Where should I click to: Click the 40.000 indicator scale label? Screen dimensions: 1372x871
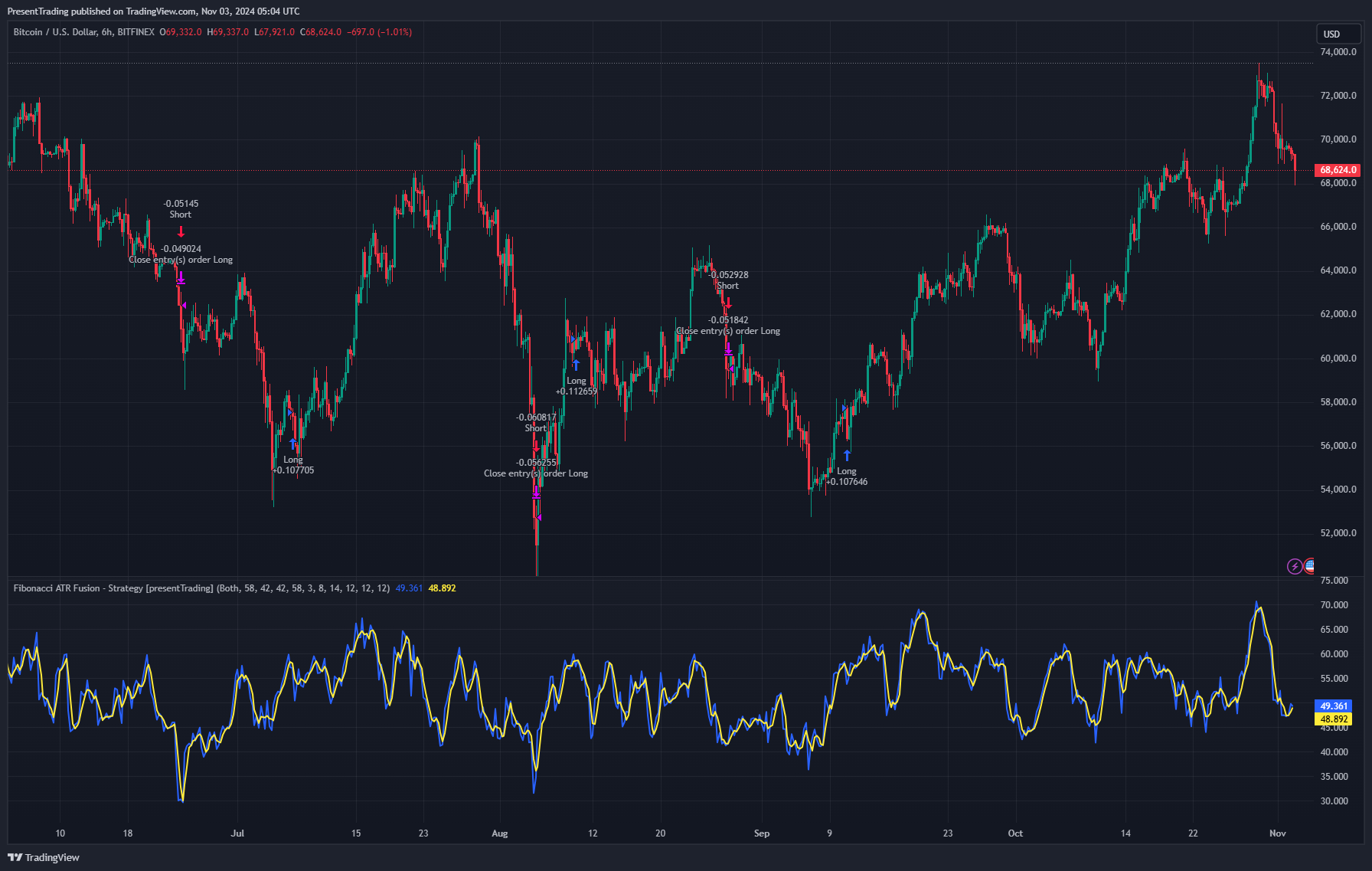1334,752
